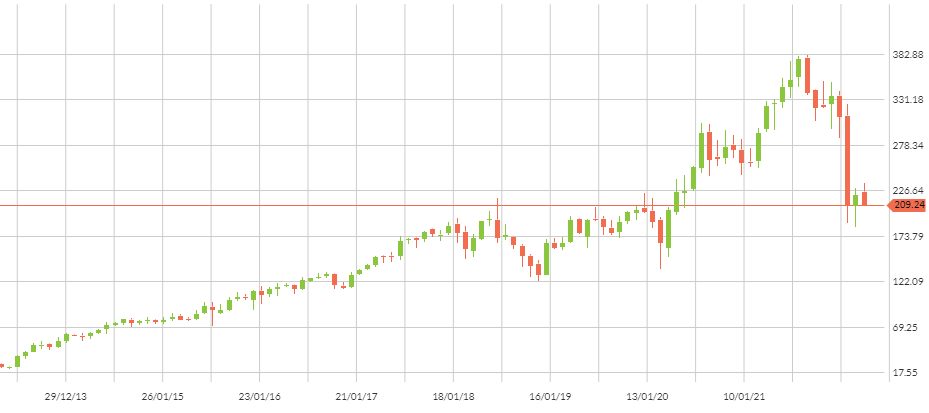Click the tallest red candlestick of the crash

[847, 160]
